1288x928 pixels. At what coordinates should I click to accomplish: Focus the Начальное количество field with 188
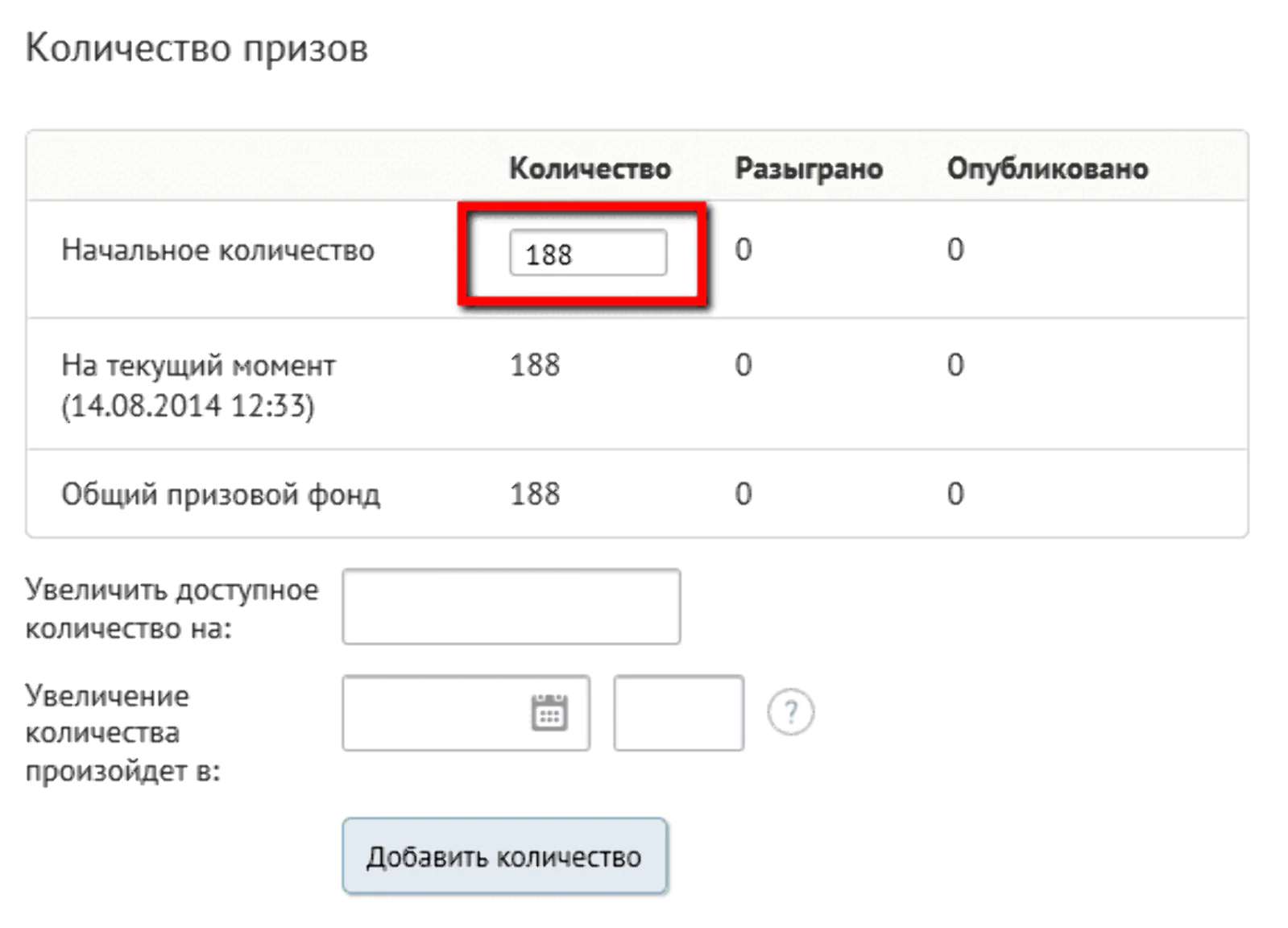pyautogui.click(x=587, y=253)
